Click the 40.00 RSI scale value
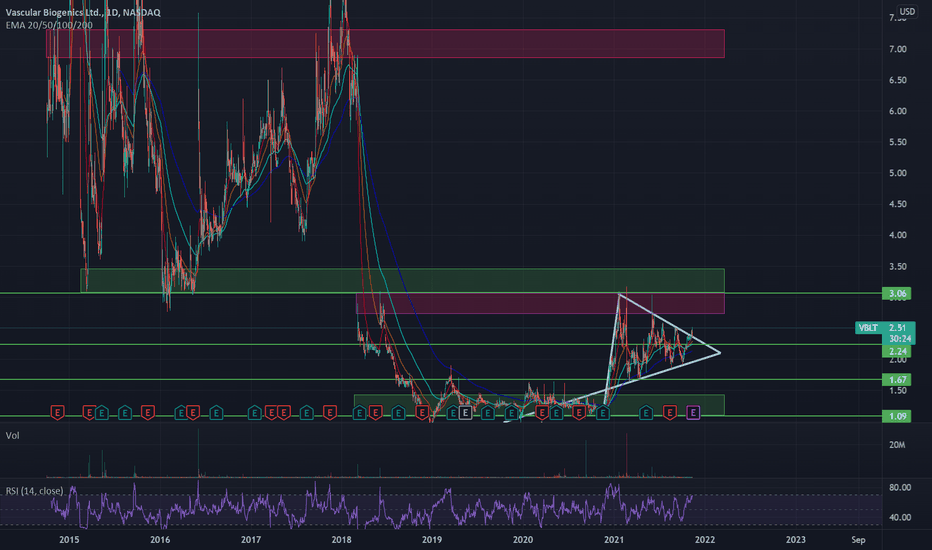The width and height of the screenshot is (932, 550). coord(900,517)
